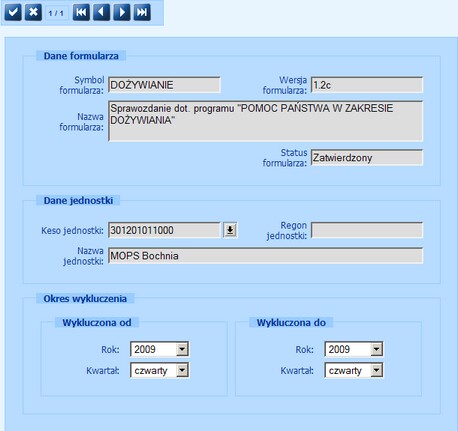
Task: Focus the empty Regon jednostki field
Action: [367, 230]
